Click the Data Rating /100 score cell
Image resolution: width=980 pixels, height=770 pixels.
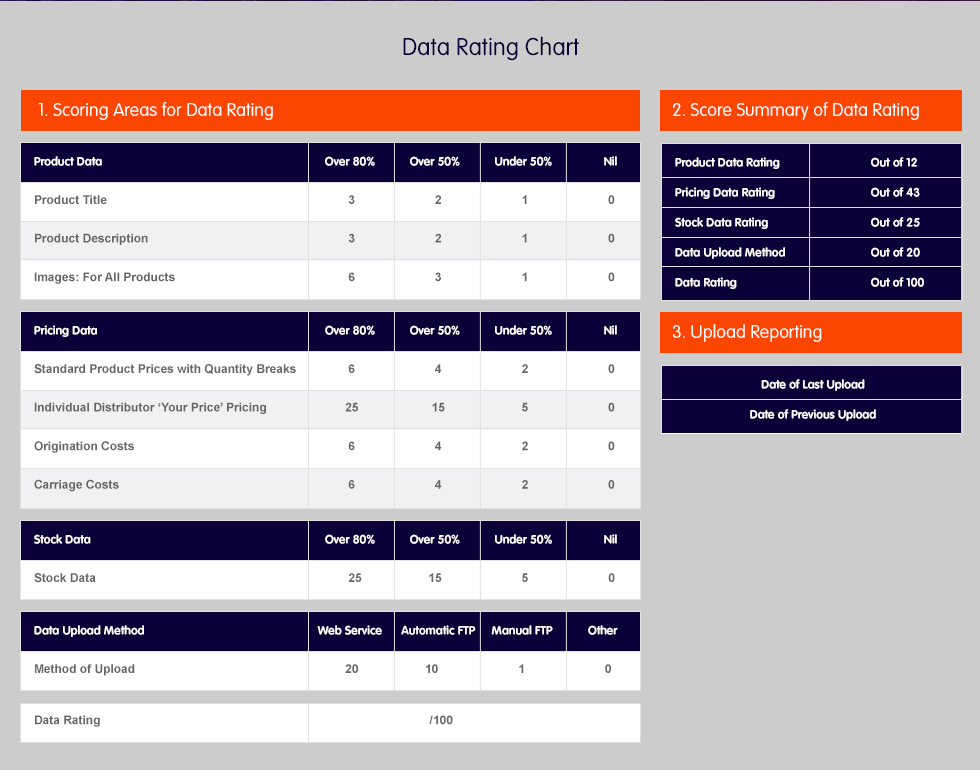[441, 720]
